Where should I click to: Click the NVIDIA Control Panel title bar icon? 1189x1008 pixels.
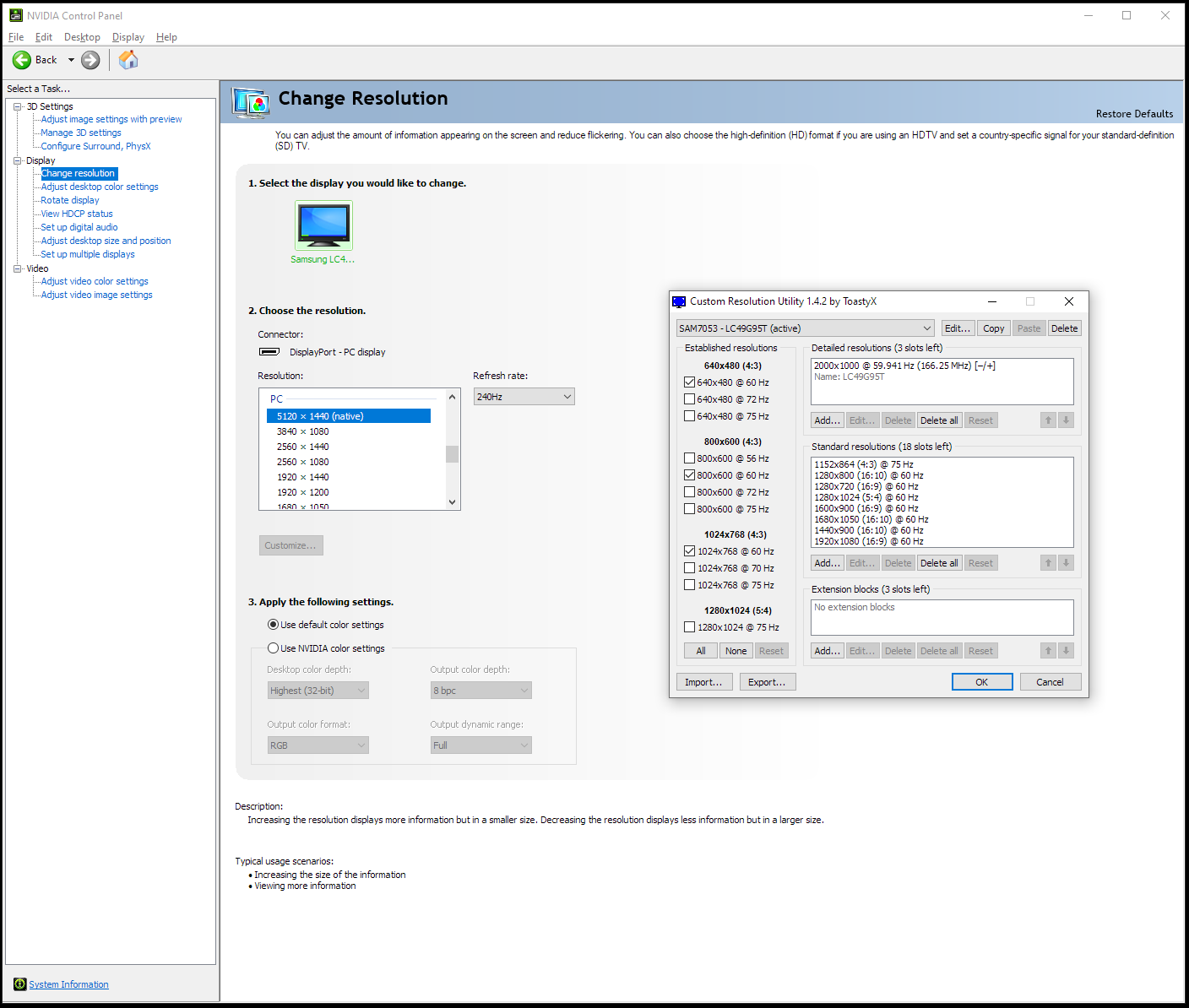coord(16,15)
